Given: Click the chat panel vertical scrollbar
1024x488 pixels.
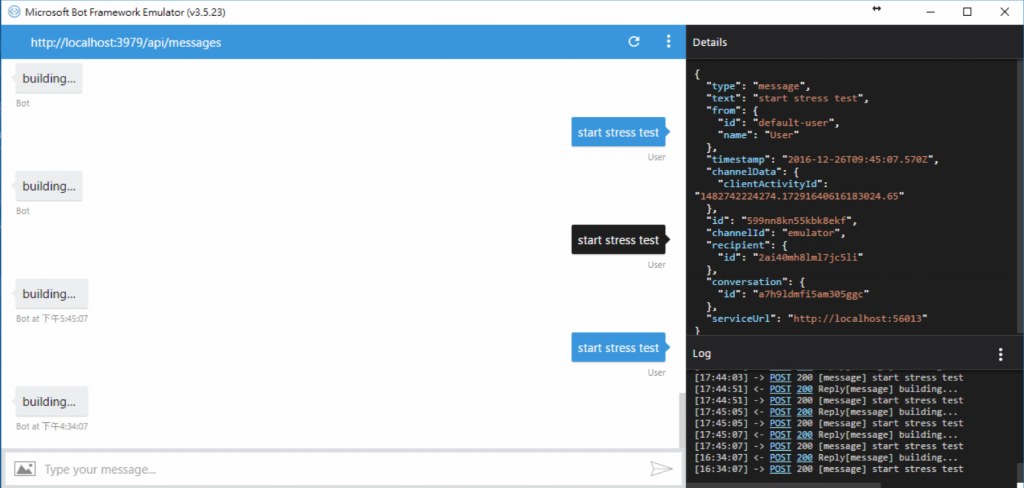Looking at the screenshot, I should pos(682,420).
